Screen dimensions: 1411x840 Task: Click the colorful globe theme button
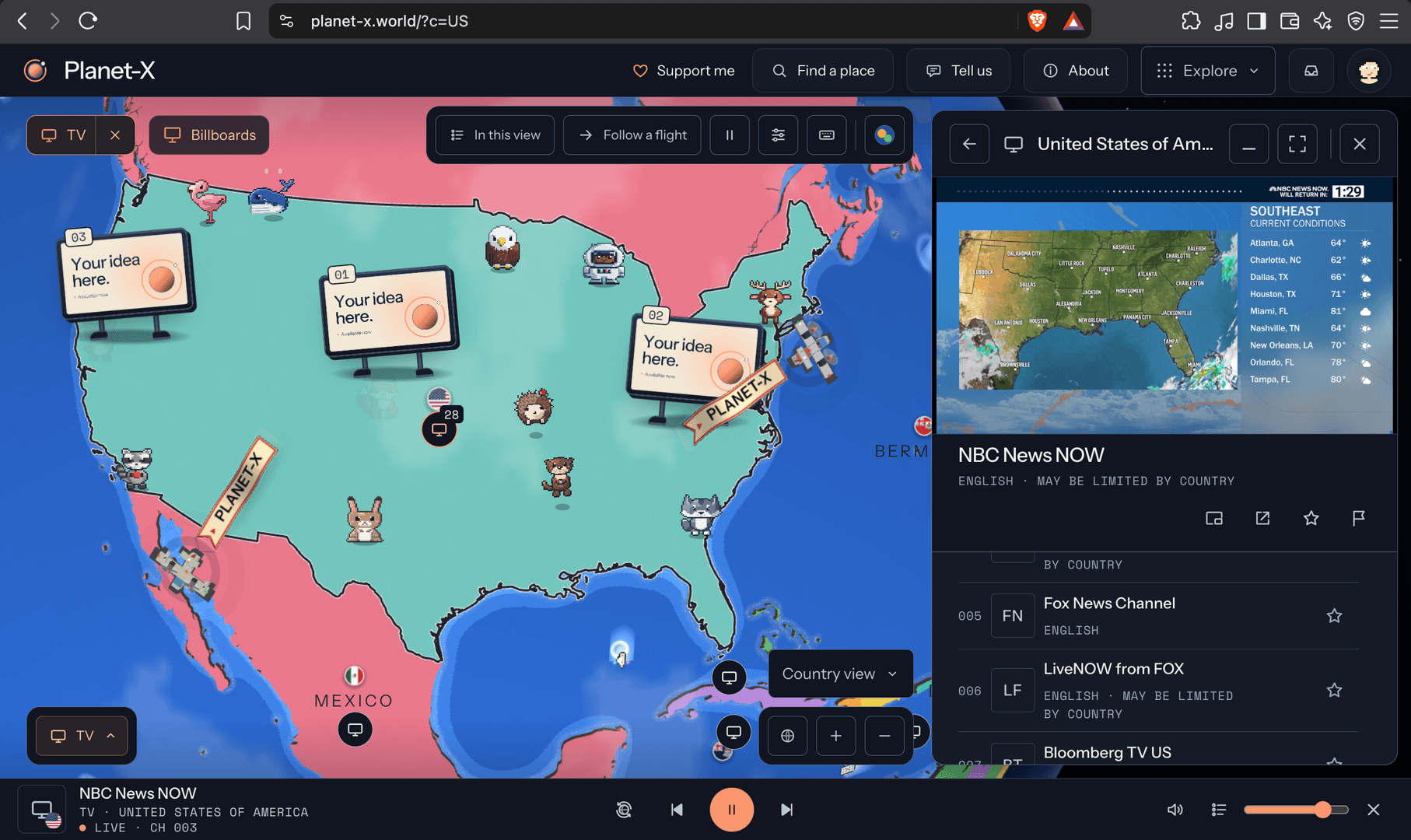884,135
